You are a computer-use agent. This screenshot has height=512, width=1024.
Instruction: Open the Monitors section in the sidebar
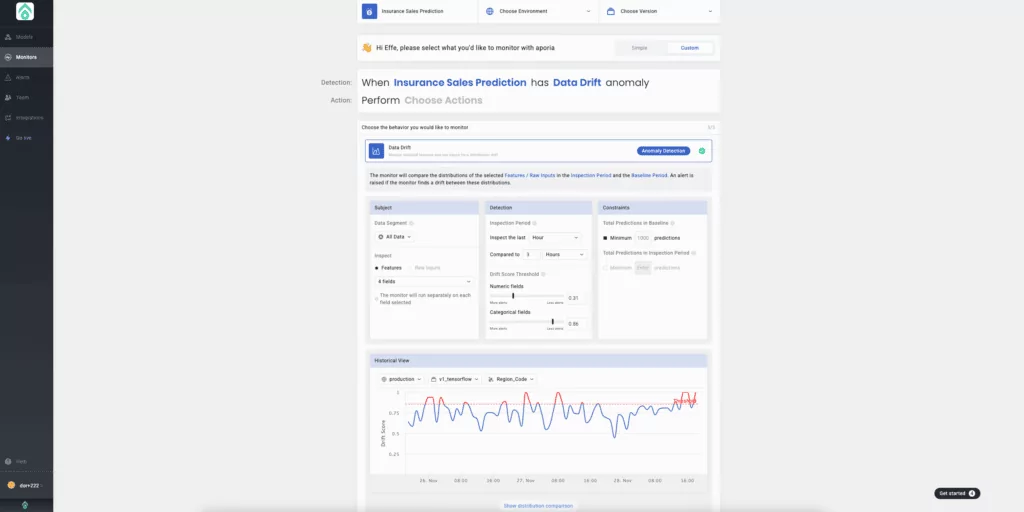pos(26,57)
